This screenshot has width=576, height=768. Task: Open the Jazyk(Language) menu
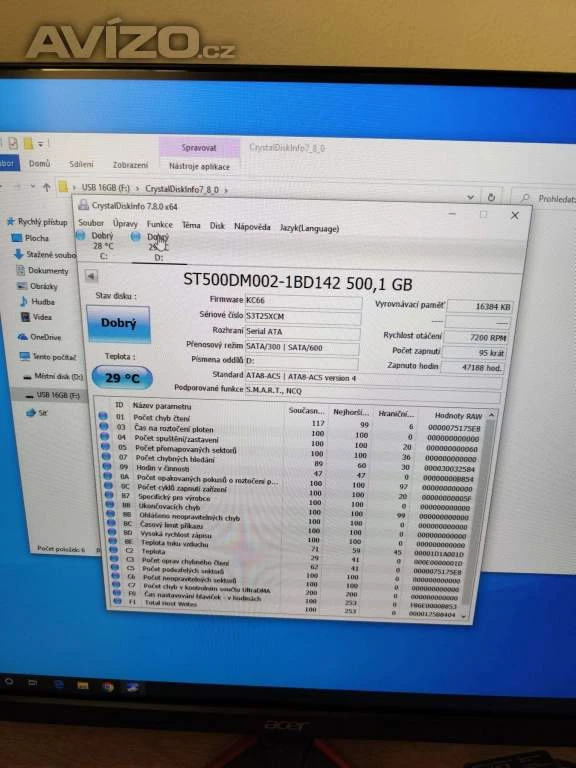(309, 228)
